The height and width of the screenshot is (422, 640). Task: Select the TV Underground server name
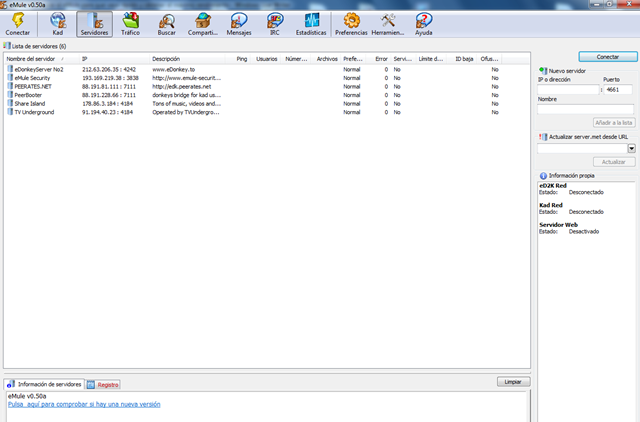pos(34,112)
